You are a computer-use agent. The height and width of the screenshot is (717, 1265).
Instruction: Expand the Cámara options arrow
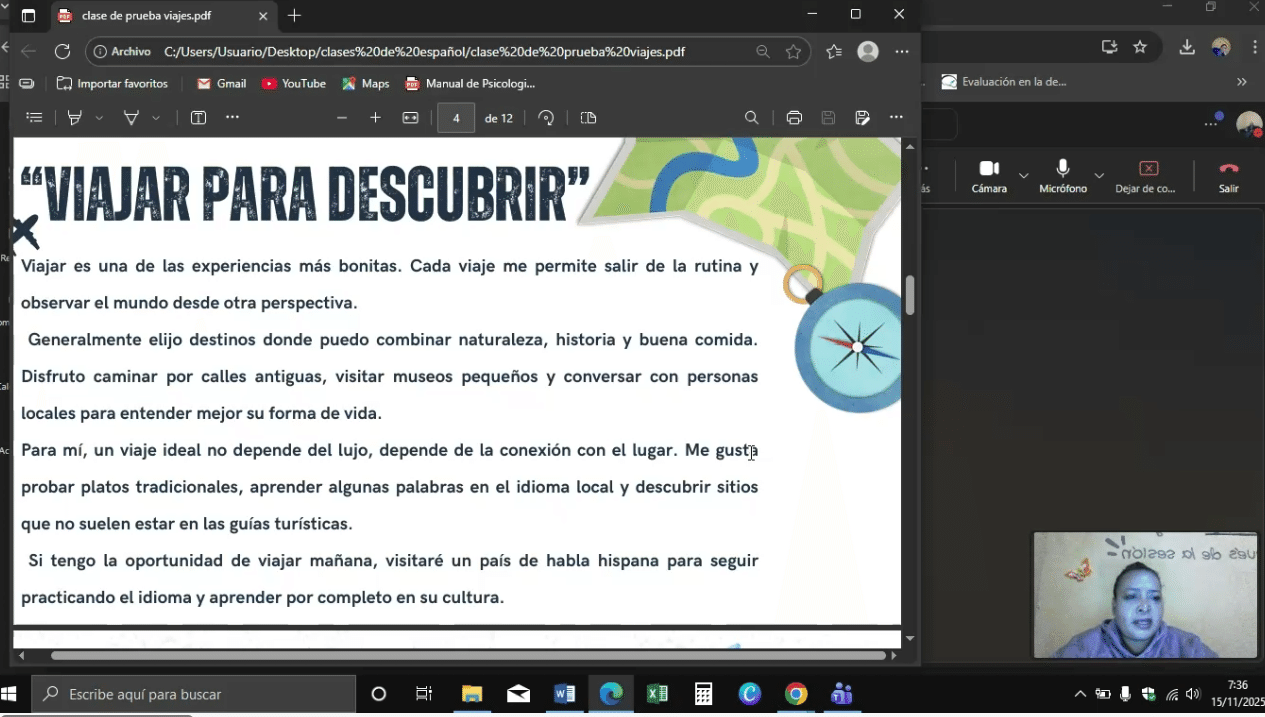pyautogui.click(x=1023, y=176)
